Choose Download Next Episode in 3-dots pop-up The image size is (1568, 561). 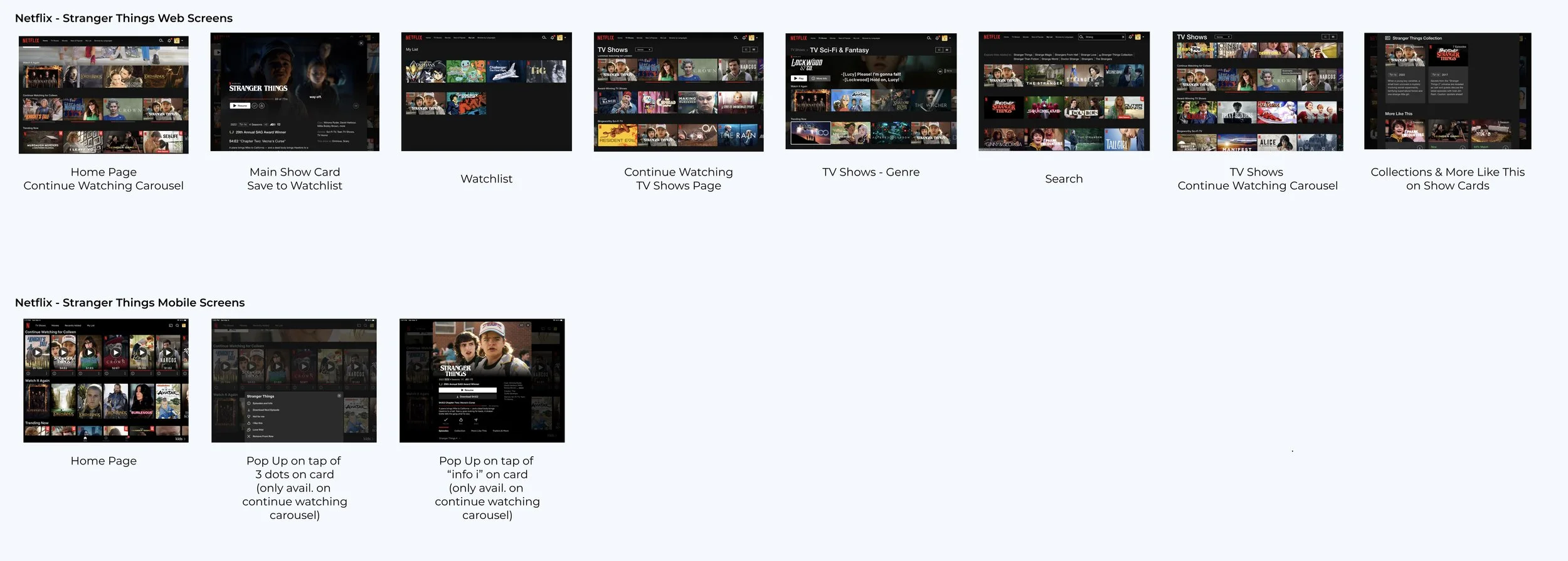tap(263, 410)
